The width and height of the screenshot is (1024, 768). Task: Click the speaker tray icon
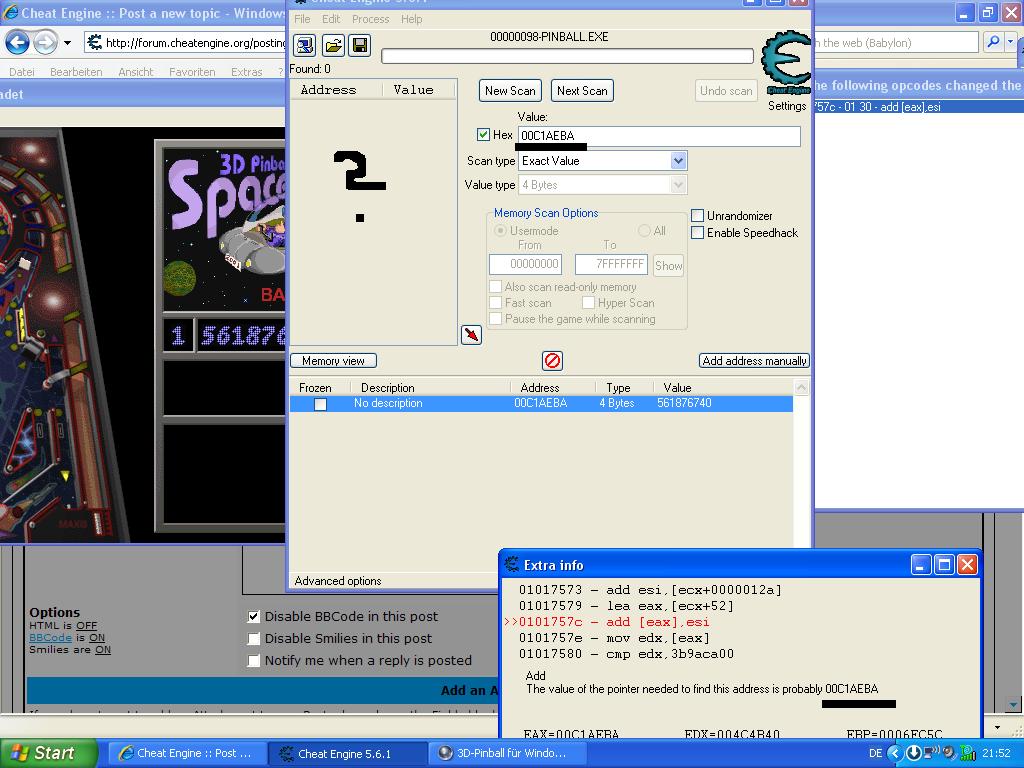[949, 754]
